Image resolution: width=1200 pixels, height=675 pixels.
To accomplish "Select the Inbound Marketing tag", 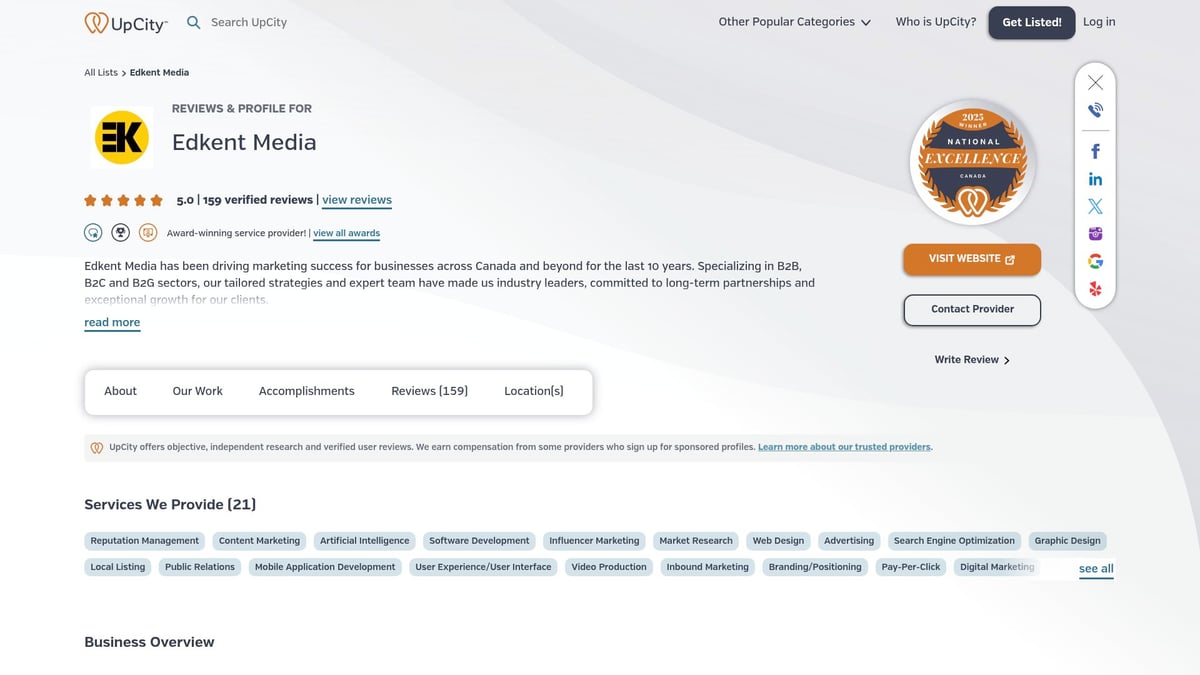I will (x=708, y=567).
